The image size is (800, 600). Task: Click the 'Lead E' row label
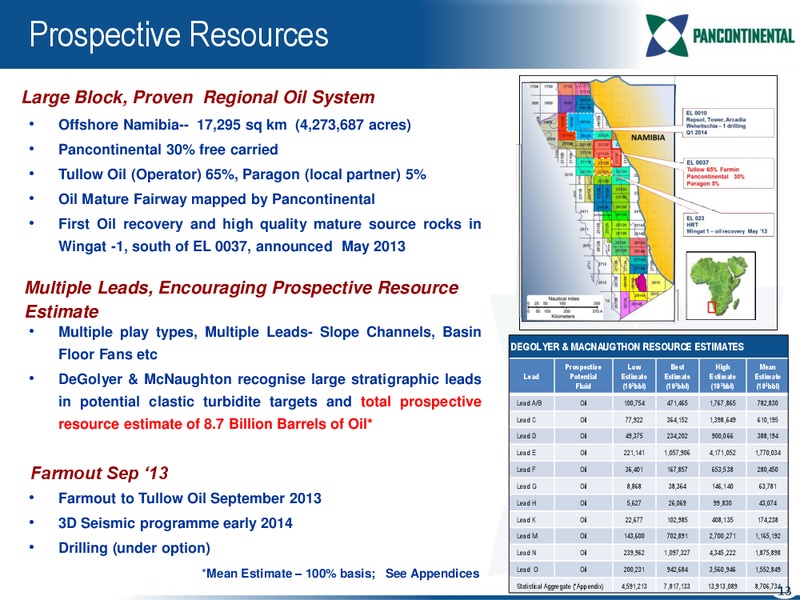click(526, 453)
